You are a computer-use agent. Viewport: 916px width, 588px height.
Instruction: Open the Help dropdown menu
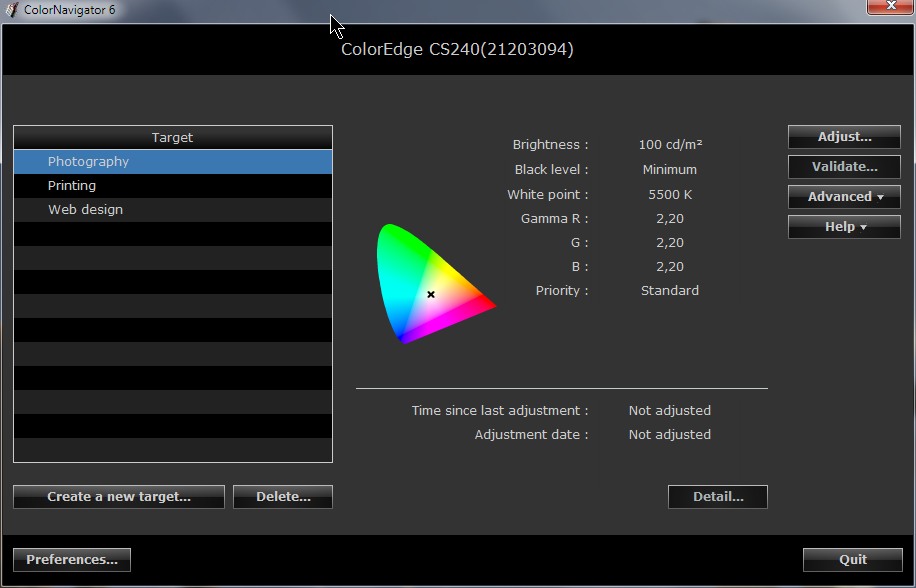[x=844, y=227]
